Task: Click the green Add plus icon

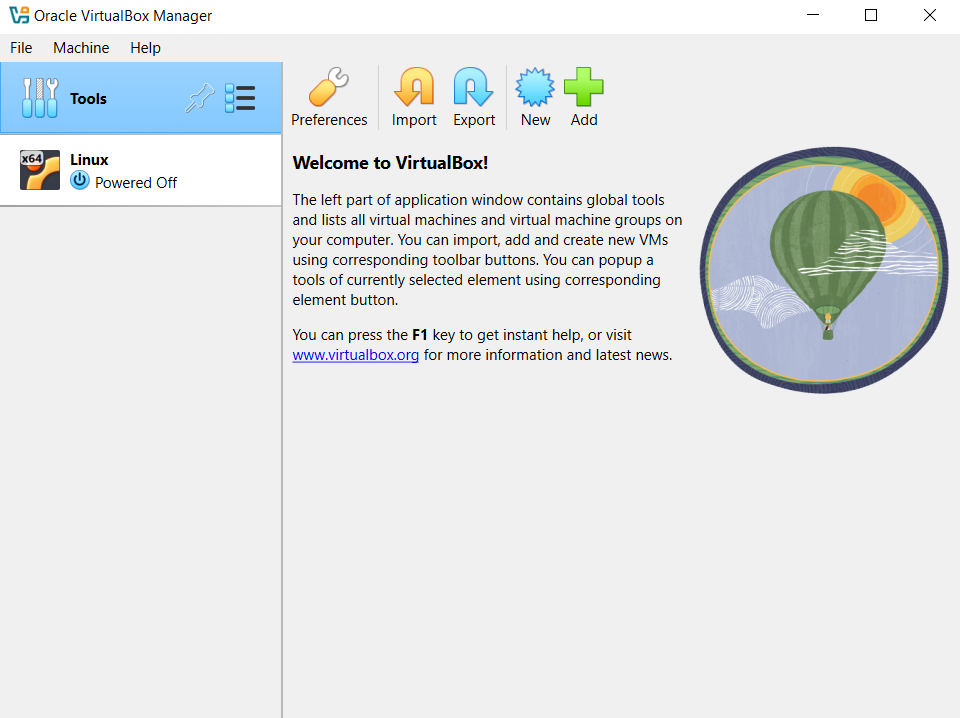Action: pyautogui.click(x=584, y=87)
